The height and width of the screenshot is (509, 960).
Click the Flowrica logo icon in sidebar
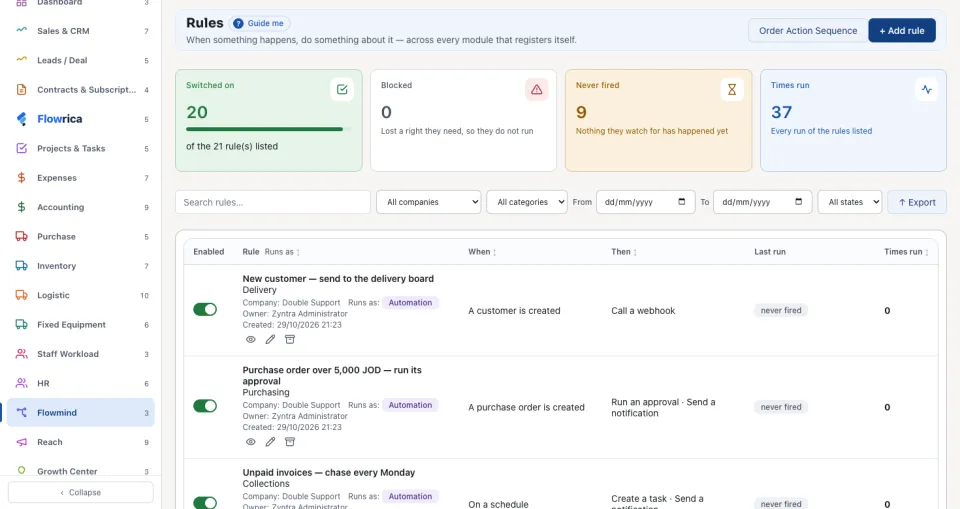click(x=21, y=119)
